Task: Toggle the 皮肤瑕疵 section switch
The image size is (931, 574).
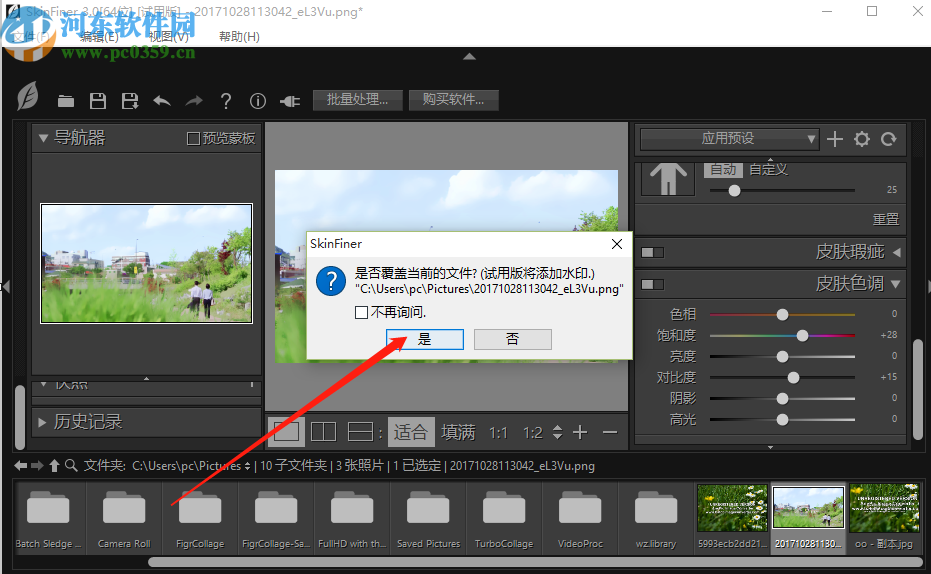Action: (653, 253)
